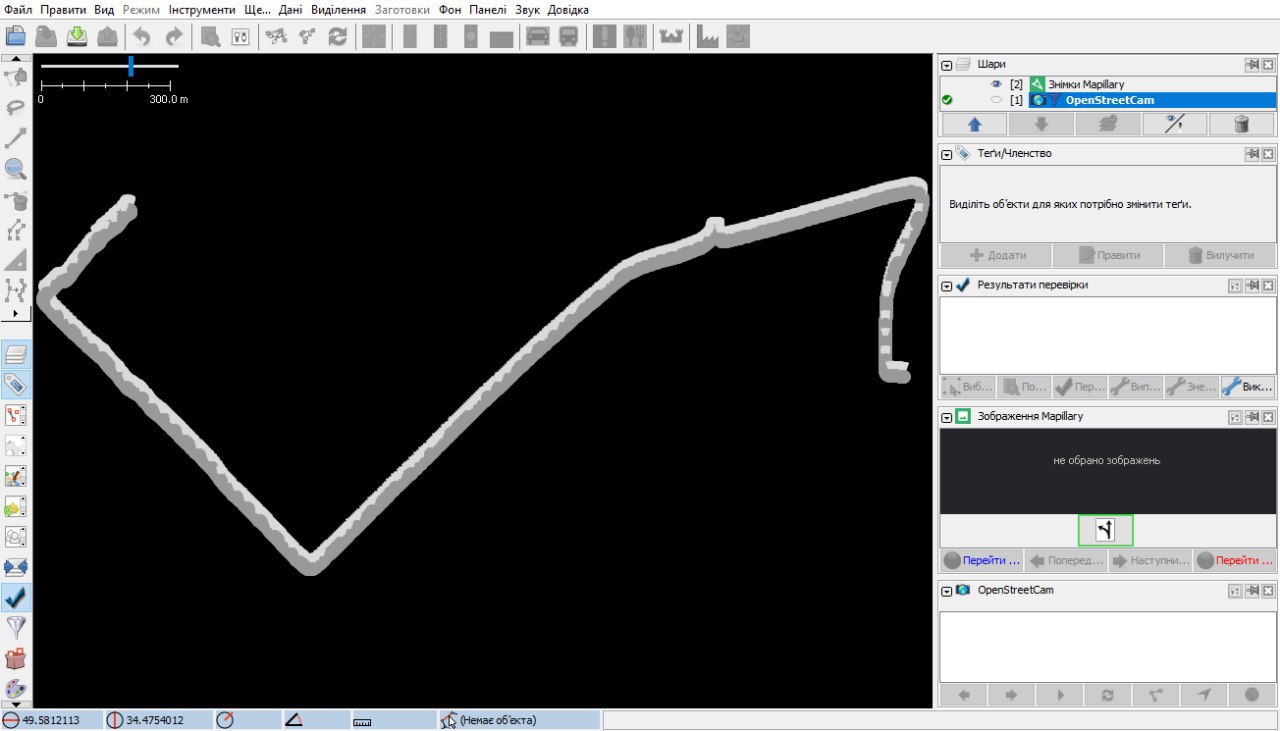Select the lasso selection tool
Image resolution: width=1280 pixels, height=731 pixels.
tap(16, 107)
